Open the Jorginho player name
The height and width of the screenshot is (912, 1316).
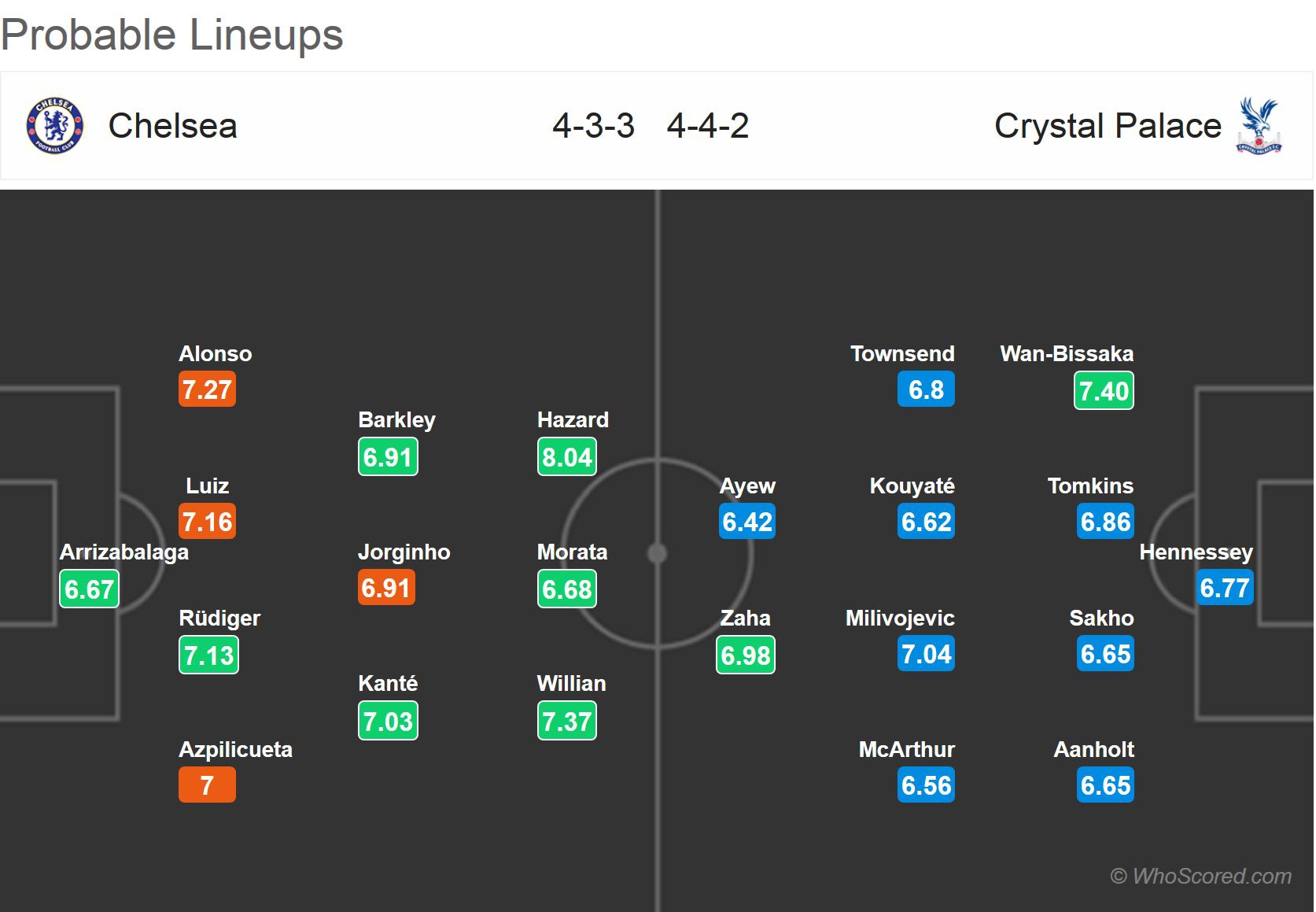click(x=404, y=552)
